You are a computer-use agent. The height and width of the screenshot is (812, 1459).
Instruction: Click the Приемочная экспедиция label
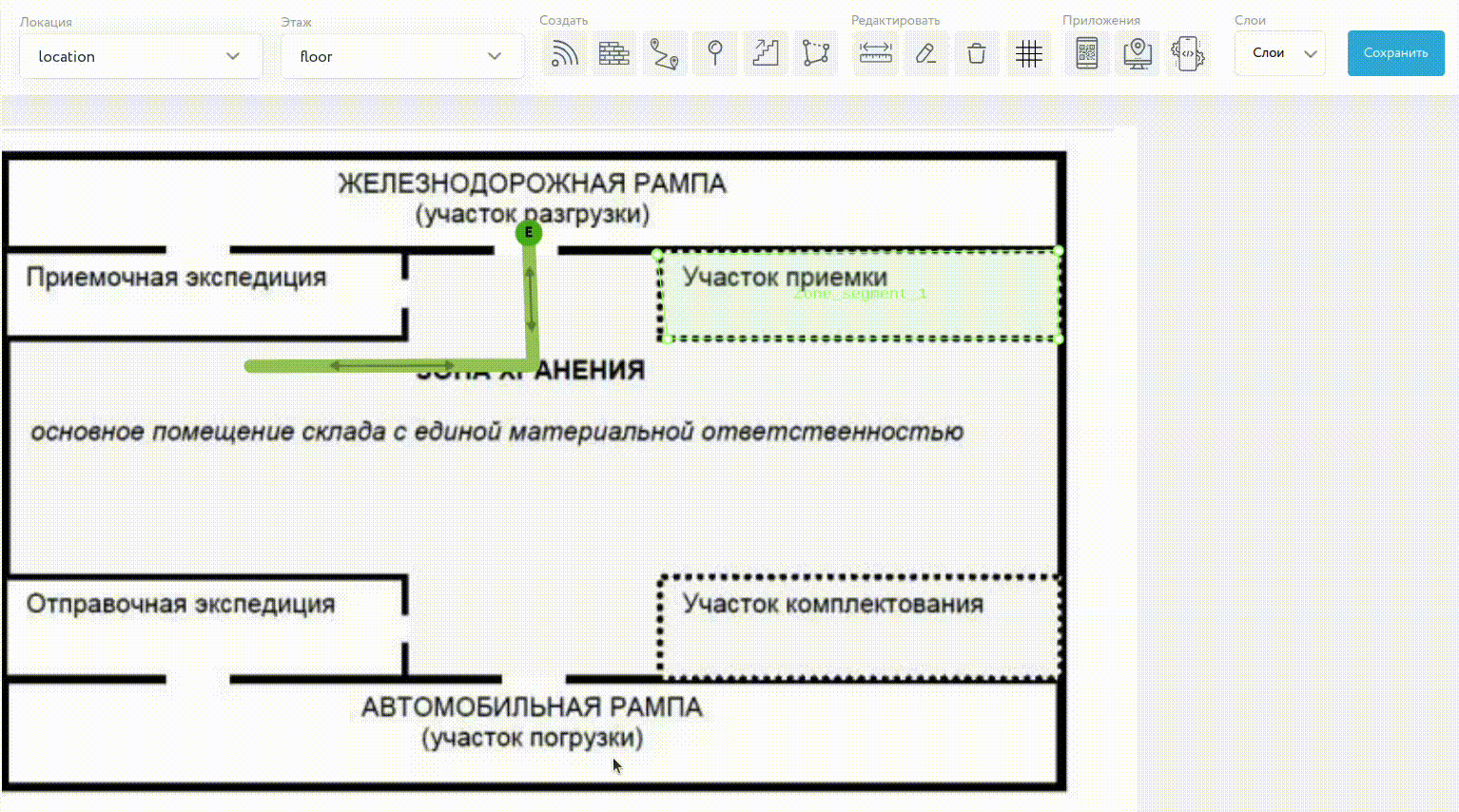point(177,278)
